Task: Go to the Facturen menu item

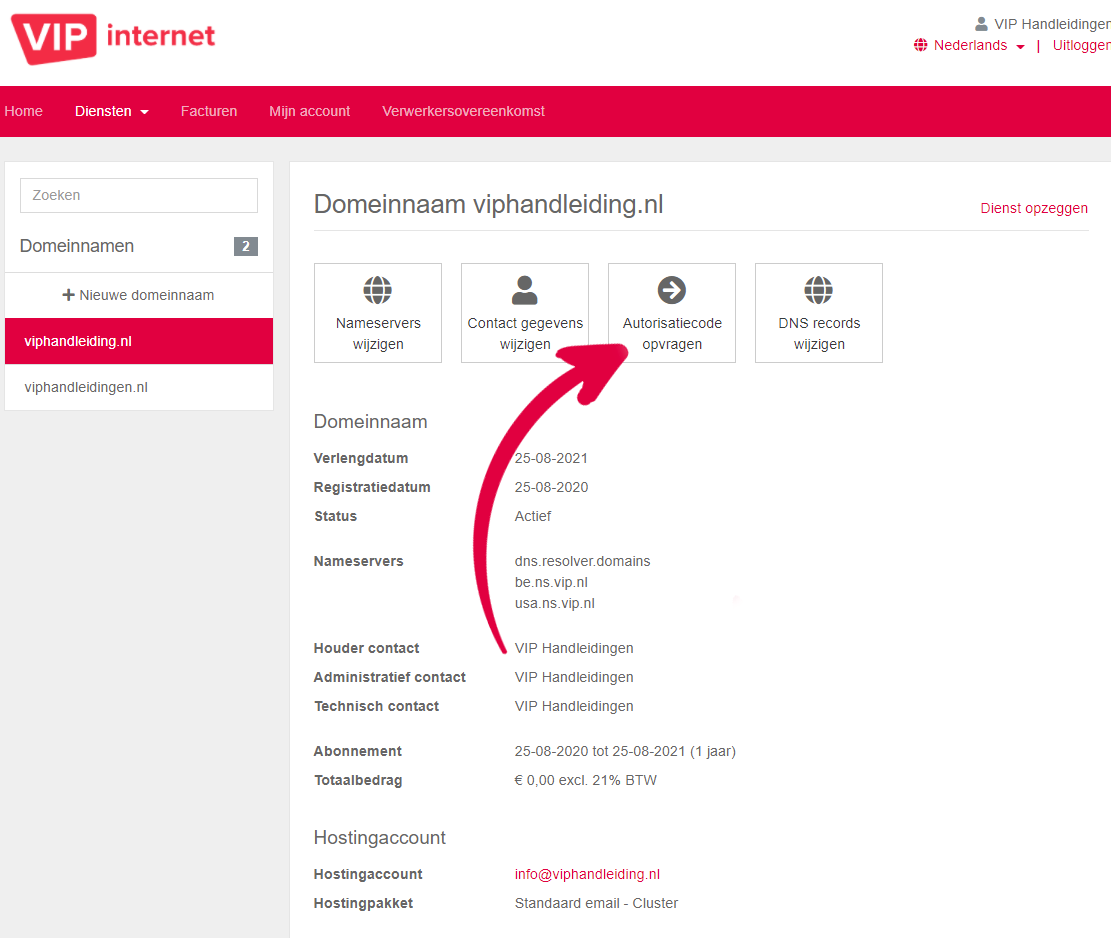Action: [209, 111]
